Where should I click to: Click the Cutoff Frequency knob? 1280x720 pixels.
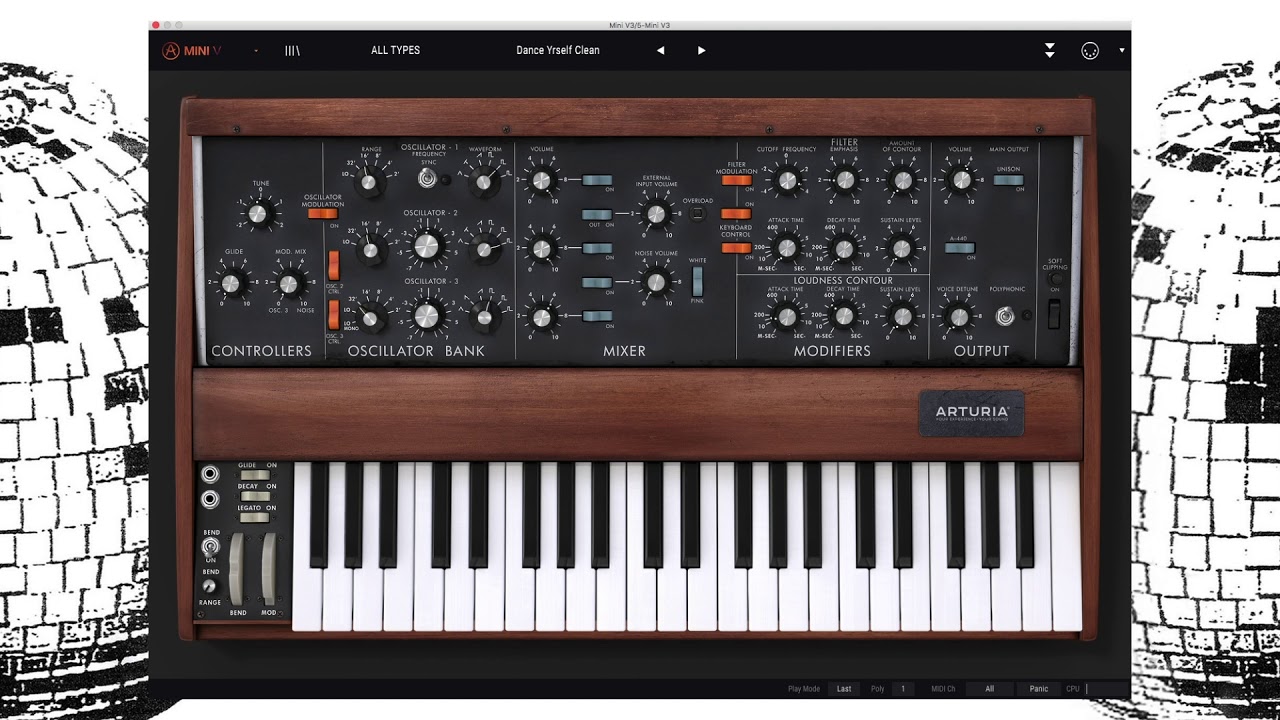pos(787,181)
